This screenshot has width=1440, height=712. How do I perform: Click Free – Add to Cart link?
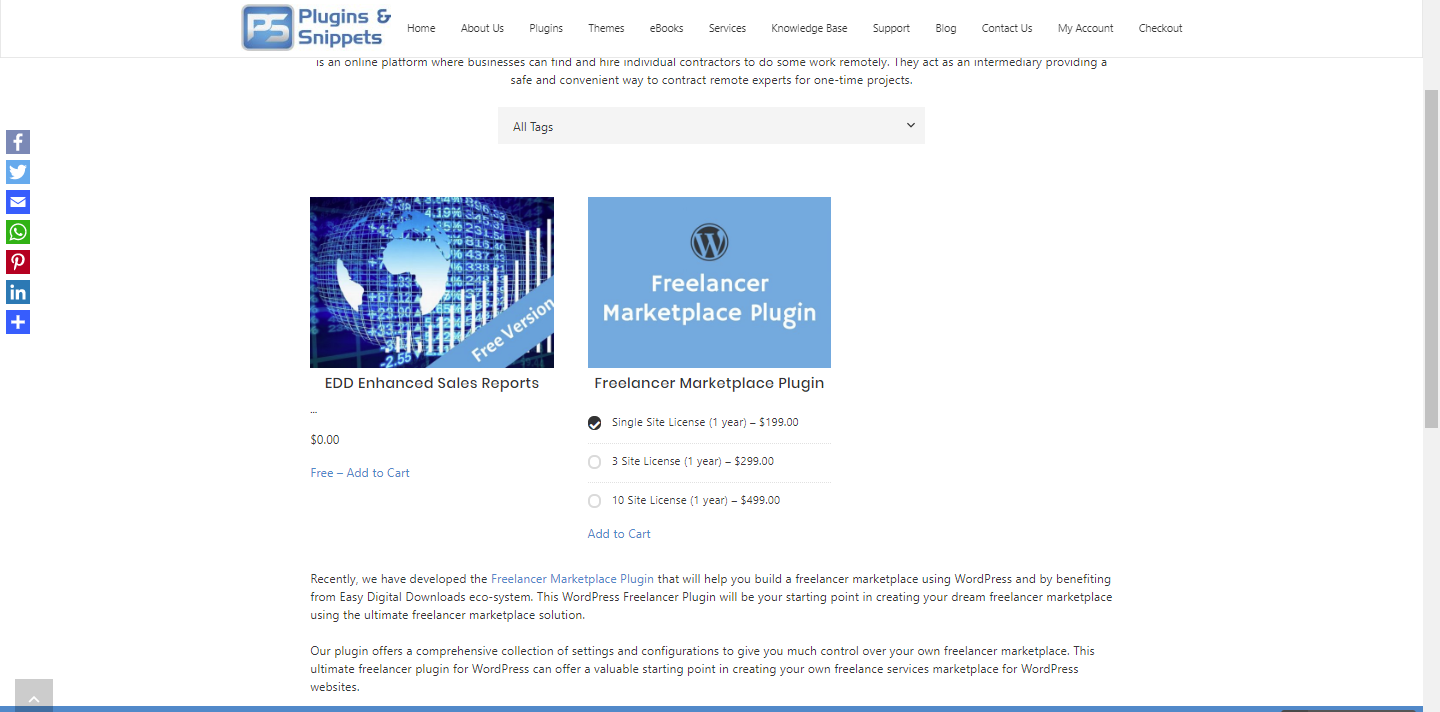360,473
